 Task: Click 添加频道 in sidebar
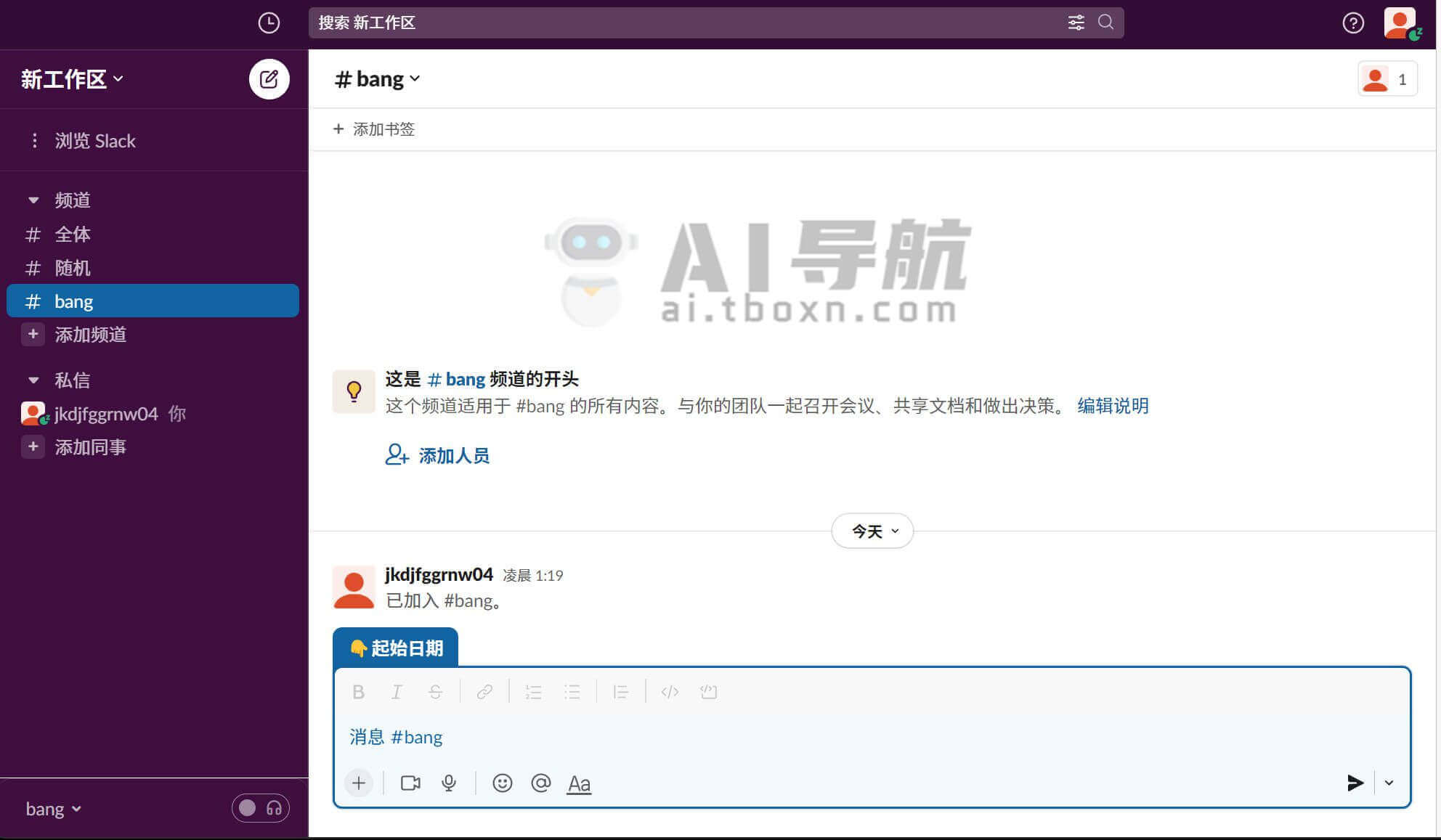(x=91, y=334)
